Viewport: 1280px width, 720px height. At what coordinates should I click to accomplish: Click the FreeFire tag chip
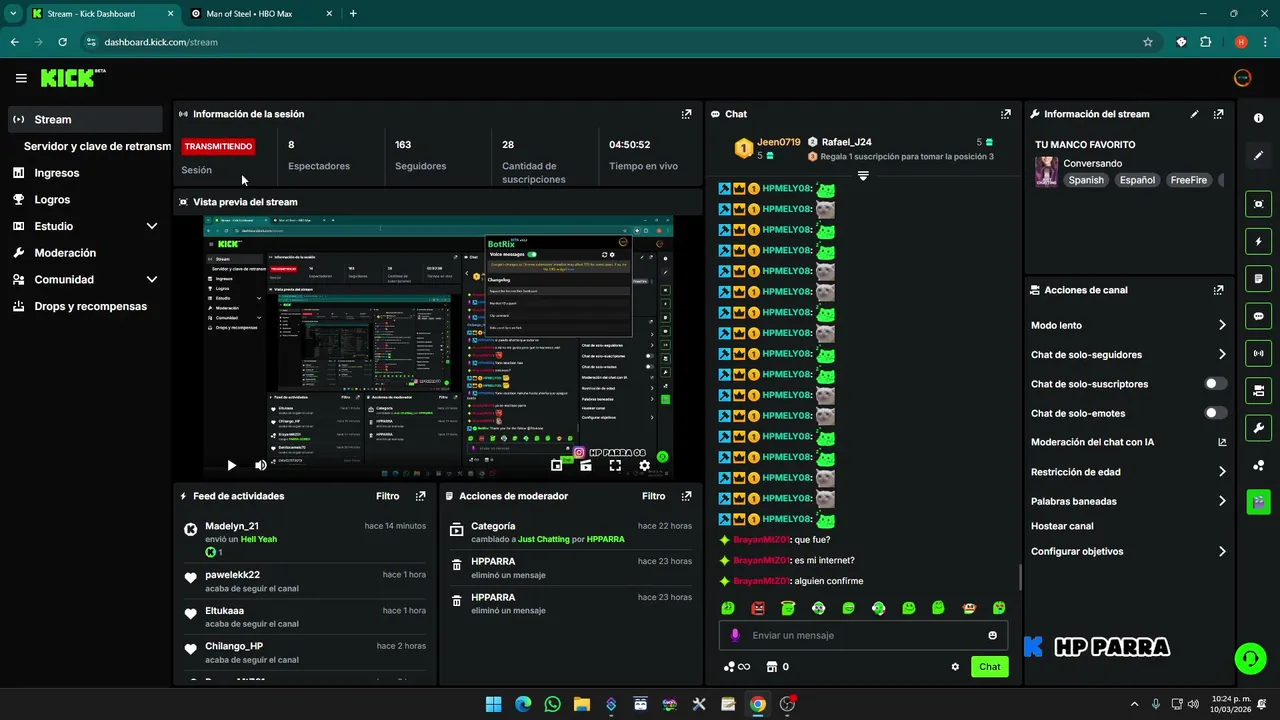click(1189, 180)
